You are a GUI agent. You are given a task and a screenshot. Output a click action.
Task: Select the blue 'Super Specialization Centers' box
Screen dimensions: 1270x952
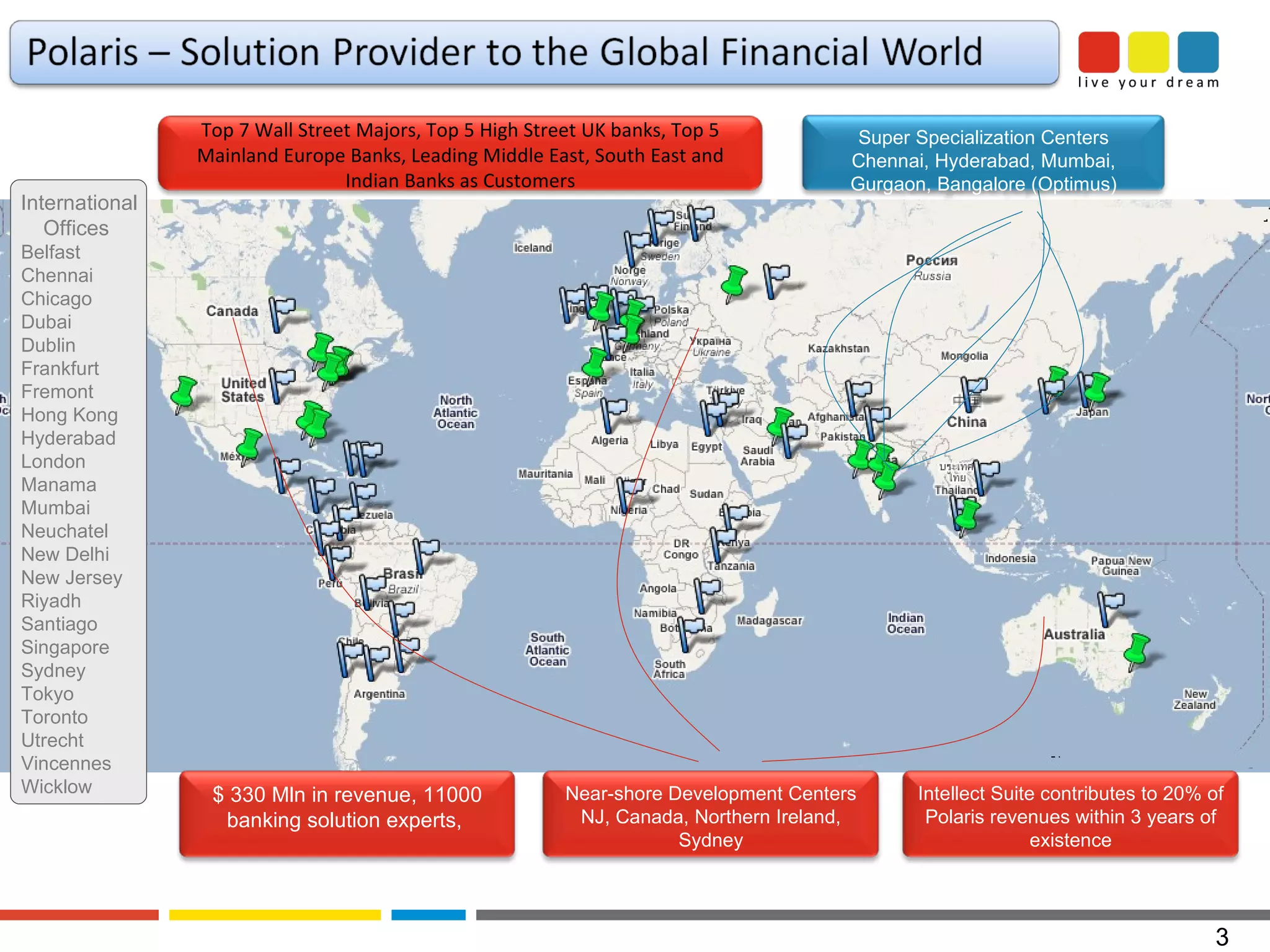(983, 153)
